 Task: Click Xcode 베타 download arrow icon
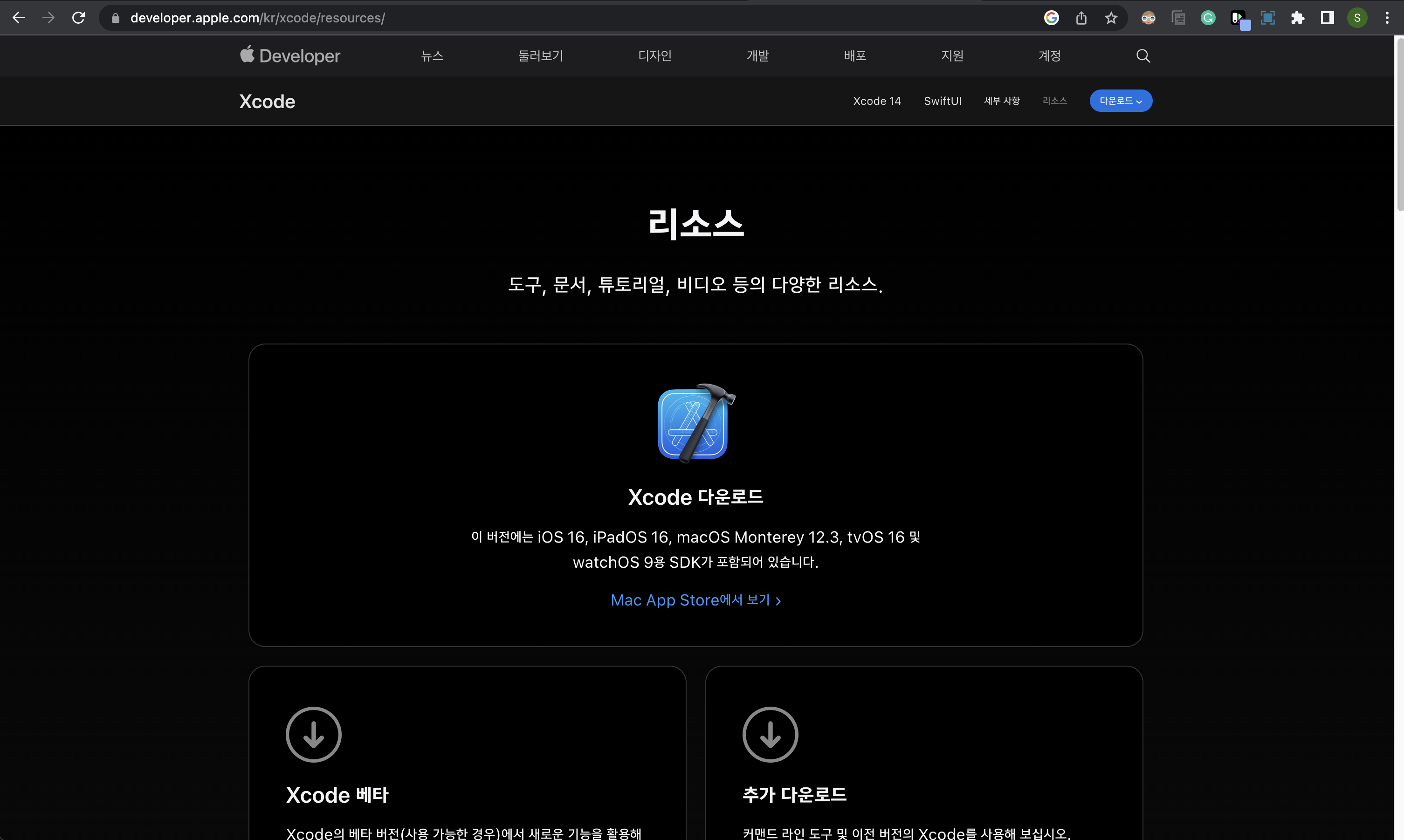pyautogui.click(x=314, y=734)
